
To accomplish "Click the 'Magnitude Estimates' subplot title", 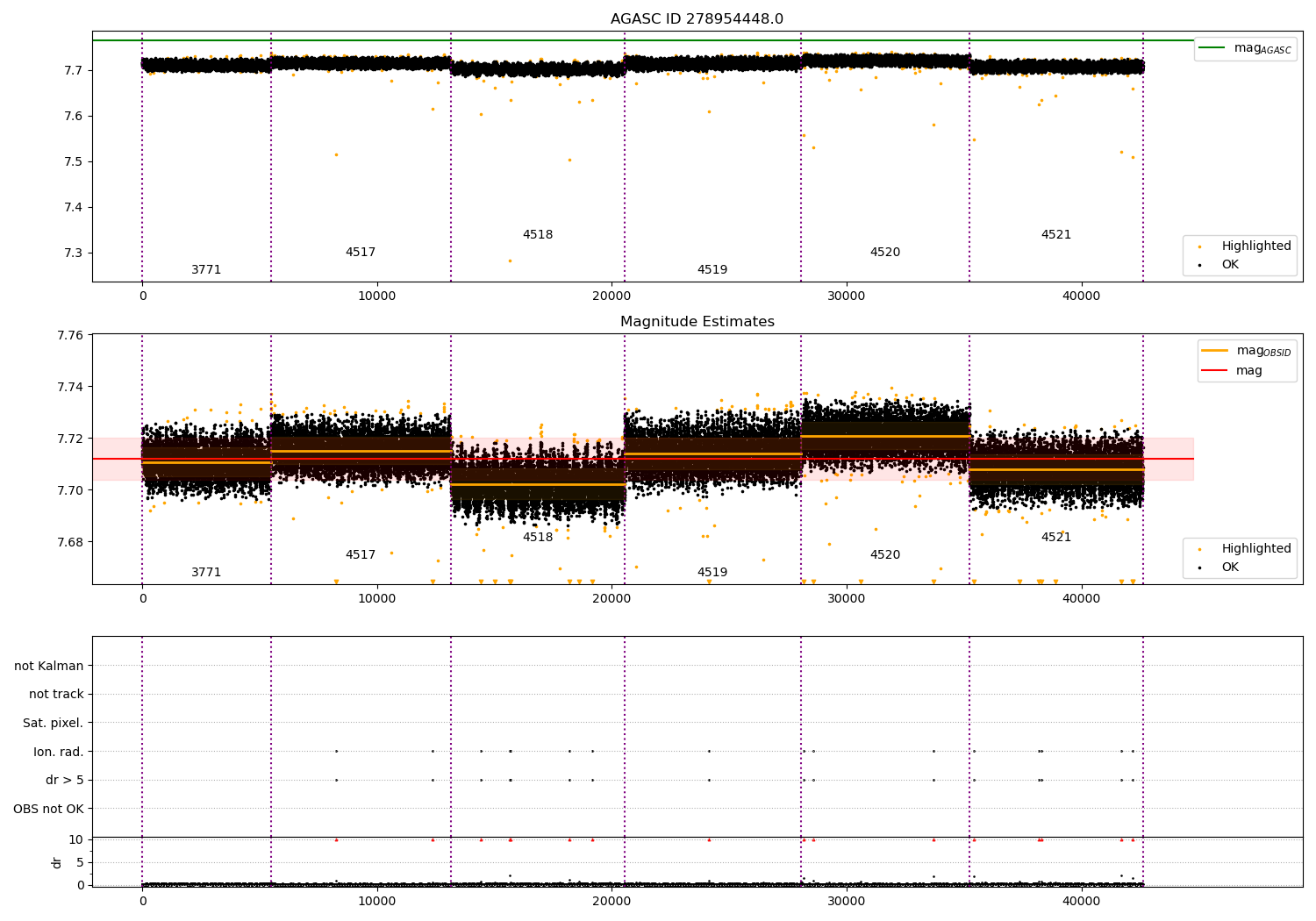I will (697, 322).
